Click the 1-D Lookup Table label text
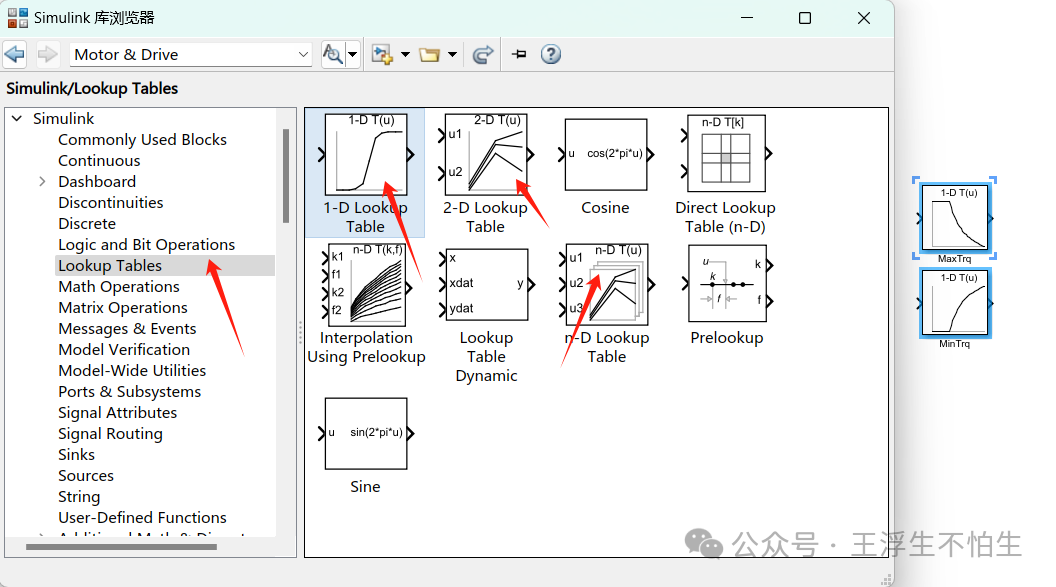This screenshot has width=1056, height=587. pos(365,217)
